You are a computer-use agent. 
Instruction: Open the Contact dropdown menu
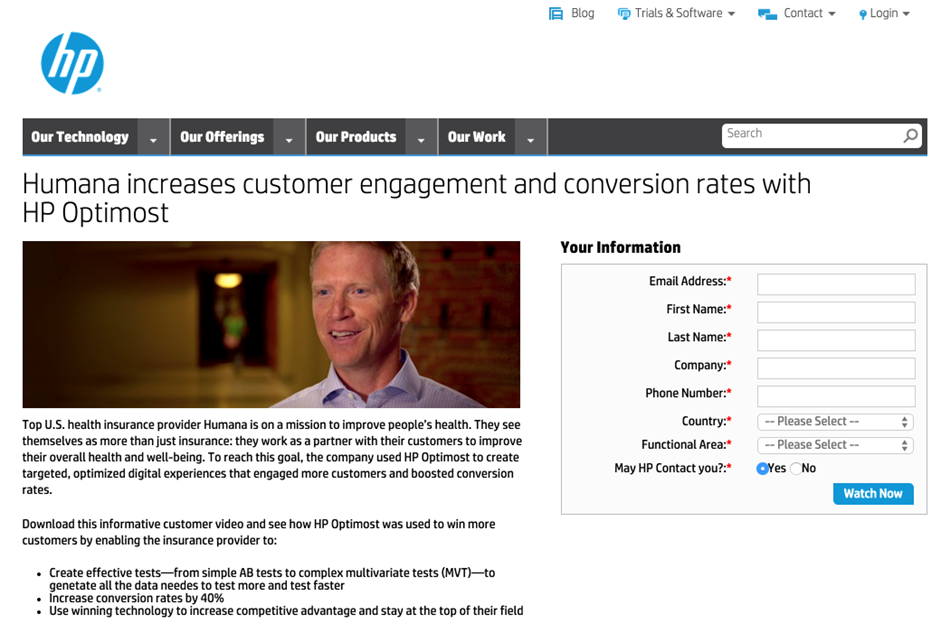(809, 13)
